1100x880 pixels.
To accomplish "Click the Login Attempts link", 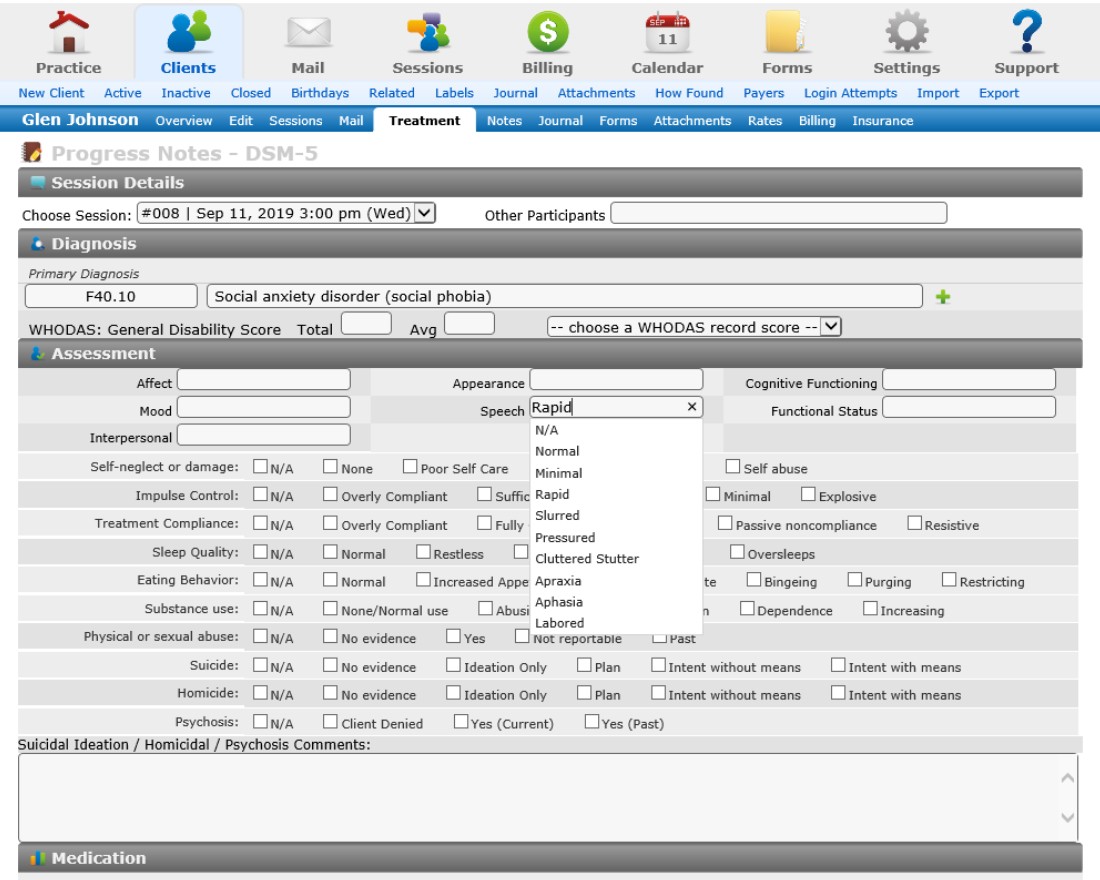I will pos(850,93).
